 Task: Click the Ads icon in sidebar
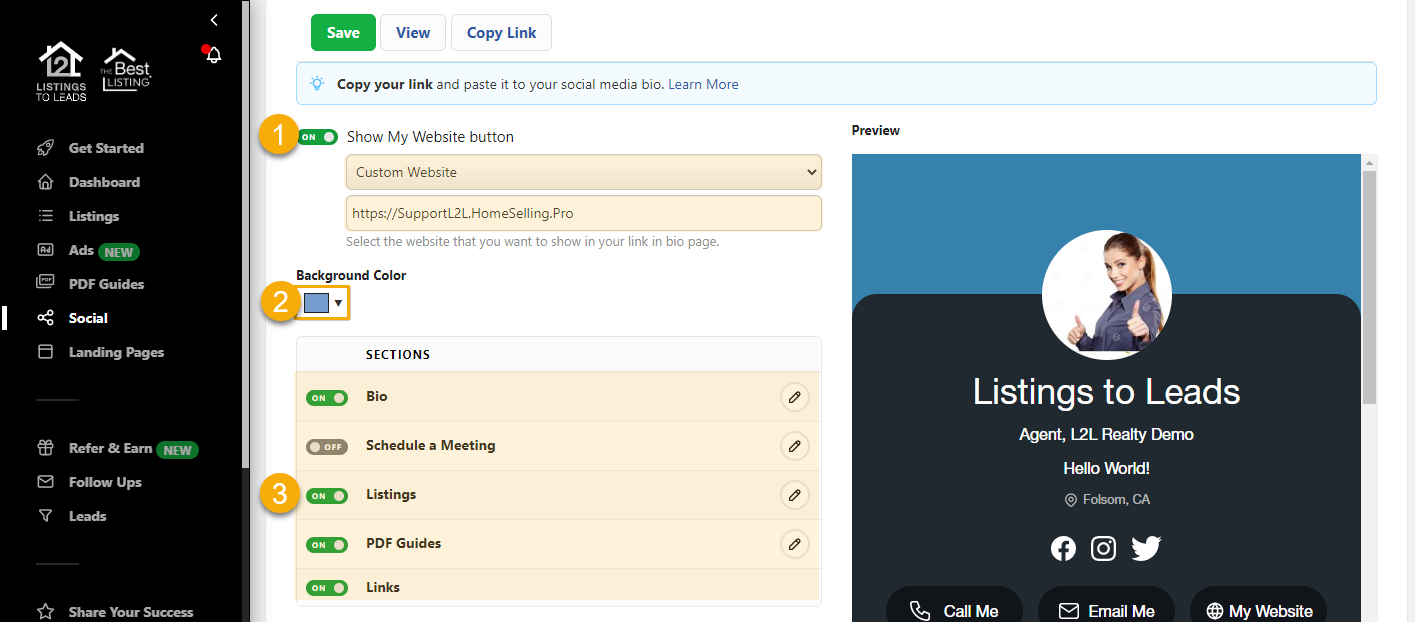[x=45, y=250]
